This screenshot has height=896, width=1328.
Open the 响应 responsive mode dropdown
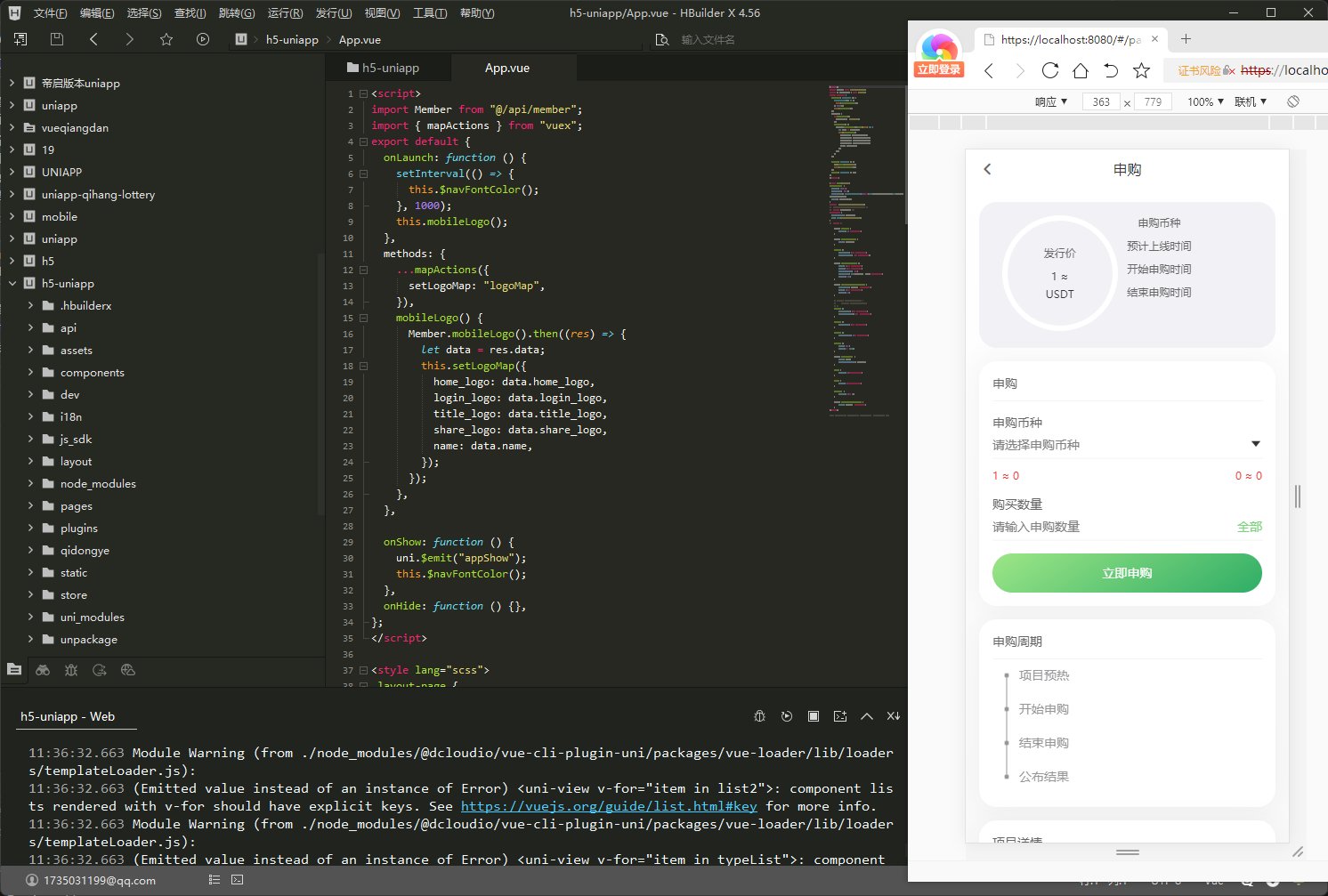(x=1051, y=101)
